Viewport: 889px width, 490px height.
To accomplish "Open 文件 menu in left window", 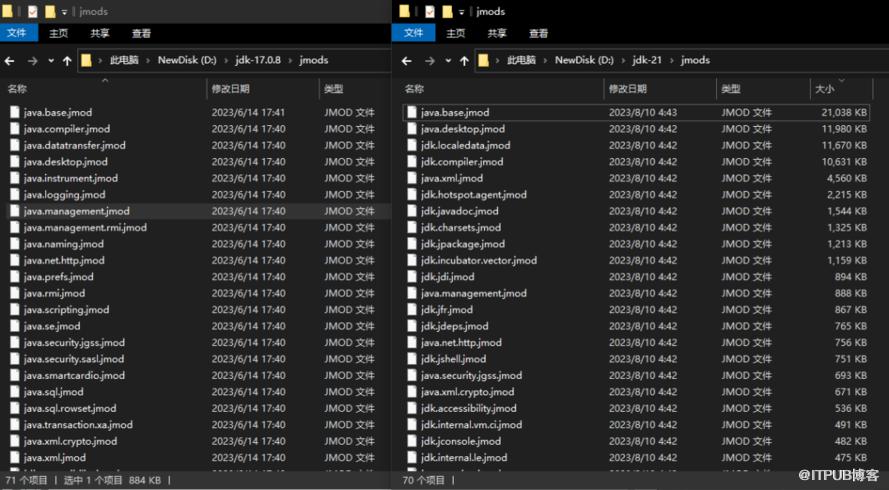I will [x=17, y=33].
